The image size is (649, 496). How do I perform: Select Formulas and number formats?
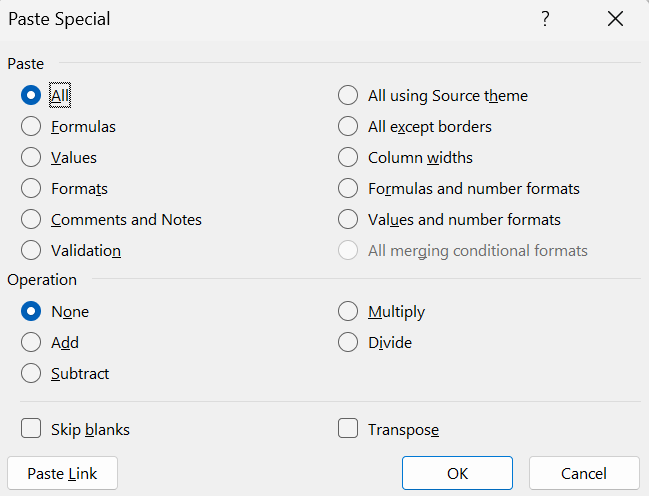(x=348, y=189)
